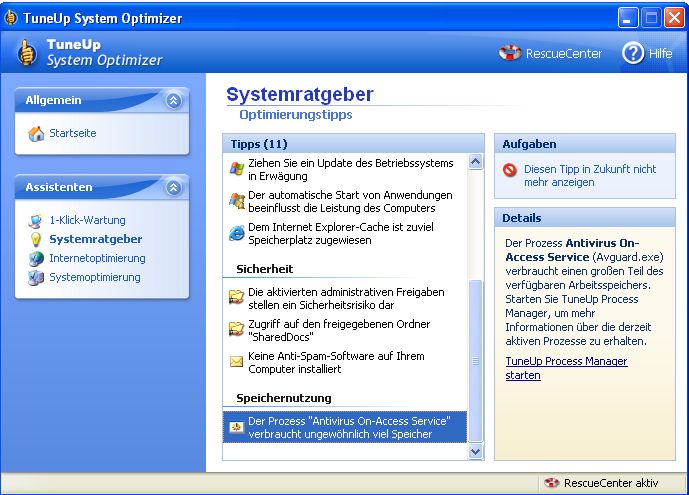Screen dimensions: 689x495
Task: Click the 1-Klick-Wartung computer icon
Action: (36, 220)
